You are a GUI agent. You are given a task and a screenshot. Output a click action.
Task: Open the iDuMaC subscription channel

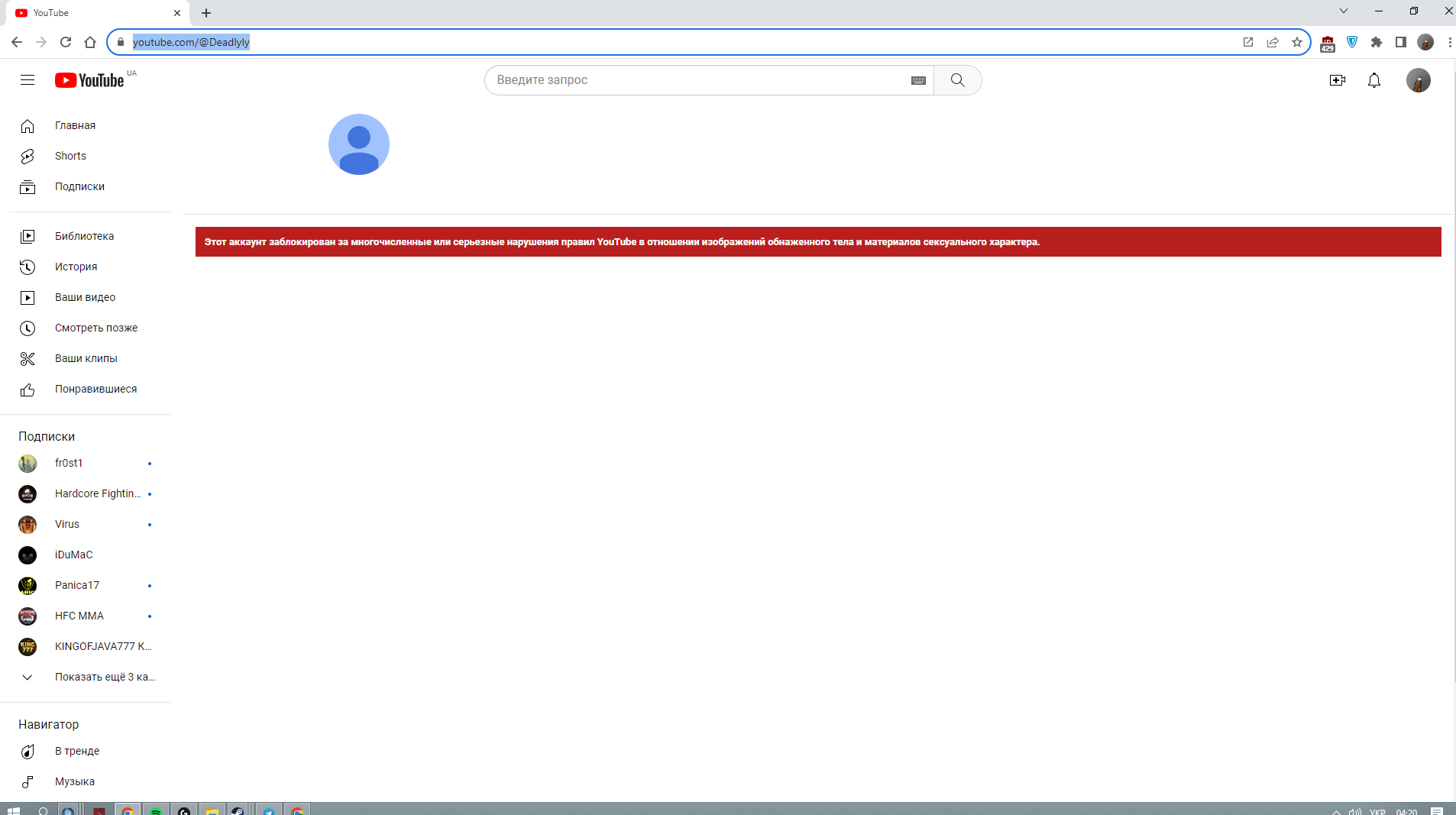86,555
